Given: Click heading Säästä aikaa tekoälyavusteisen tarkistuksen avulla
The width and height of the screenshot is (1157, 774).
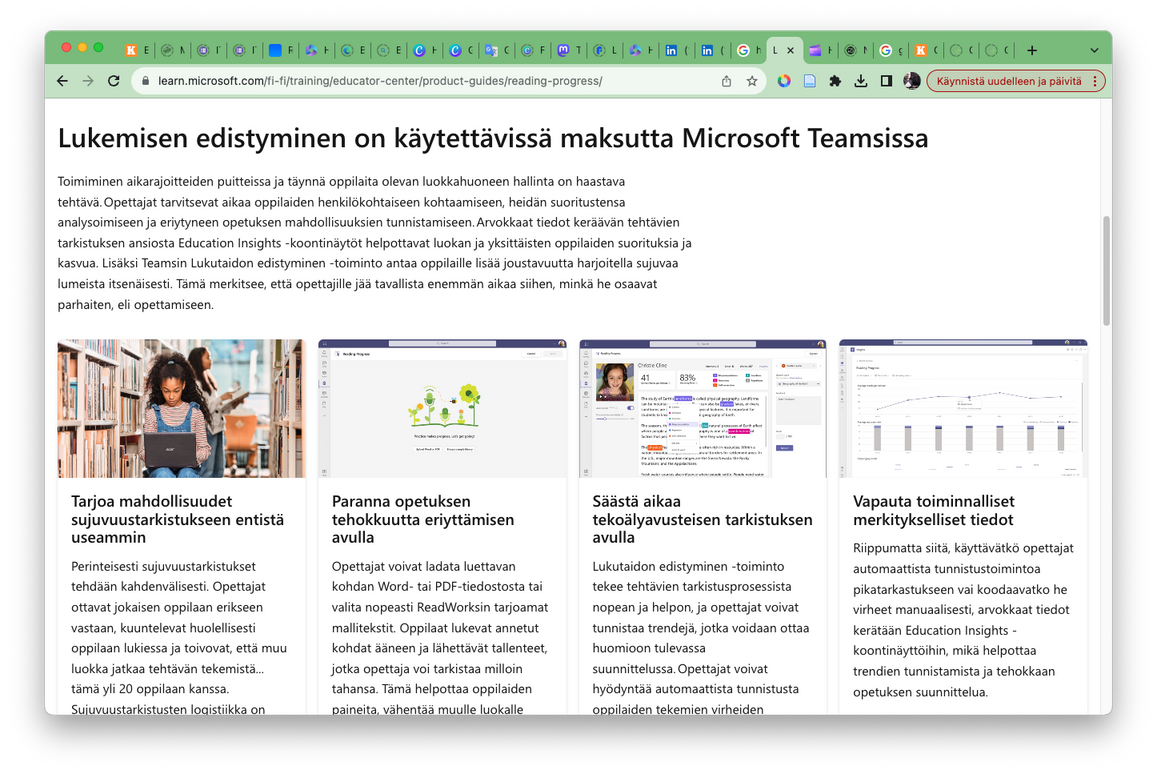Looking at the screenshot, I should pyautogui.click(x=702, y=519).
